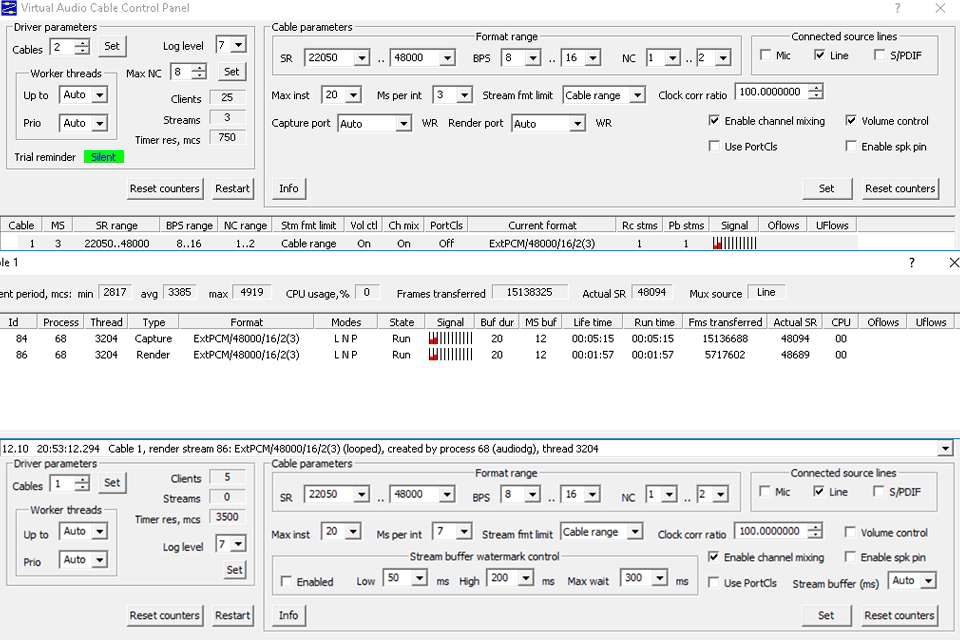Tick the Use PortCls checkbox in the upper panel
Image resolution: width=960 pixels, height=640 pixels.
(715, 147)
